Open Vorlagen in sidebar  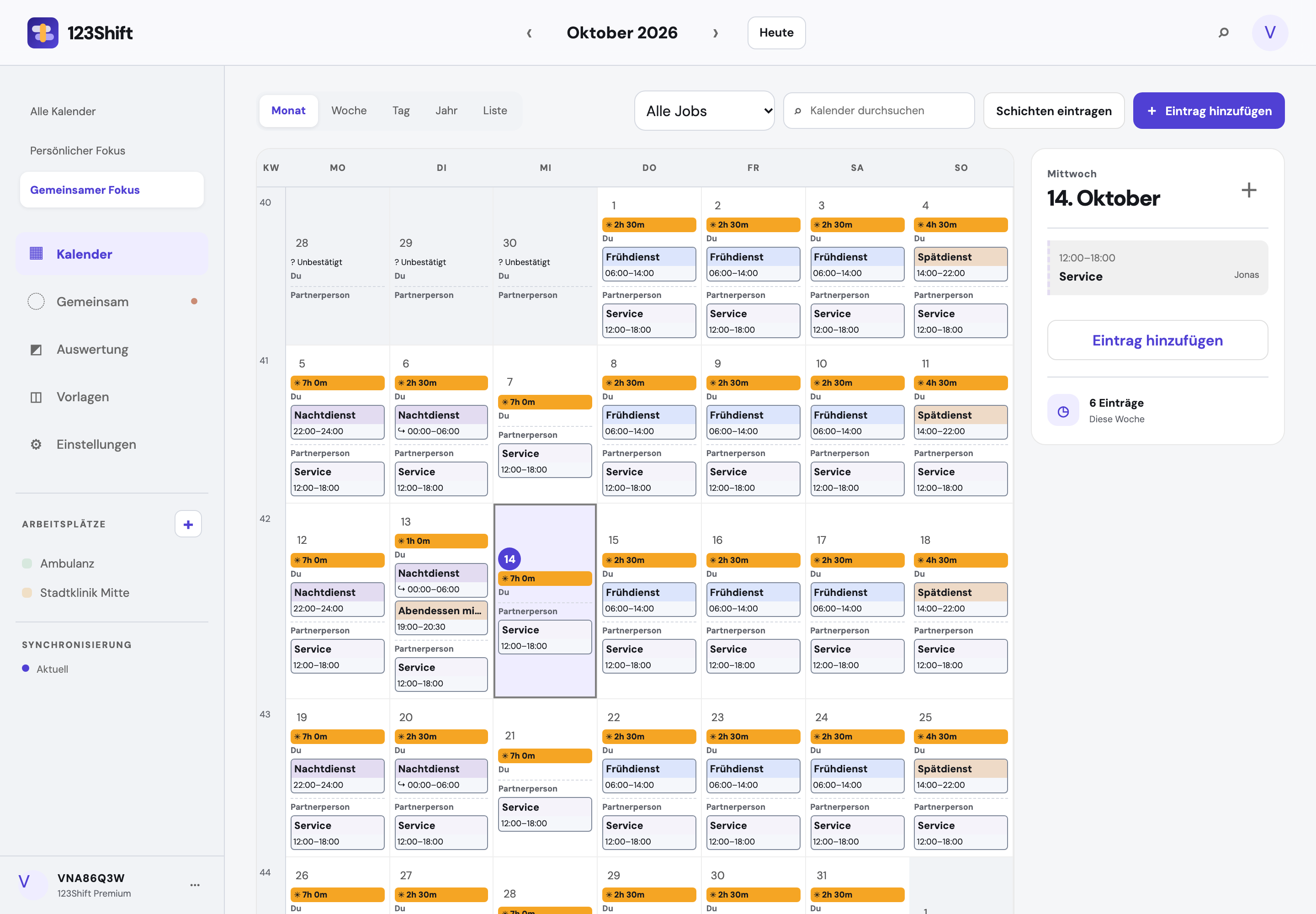coord(111,396)
